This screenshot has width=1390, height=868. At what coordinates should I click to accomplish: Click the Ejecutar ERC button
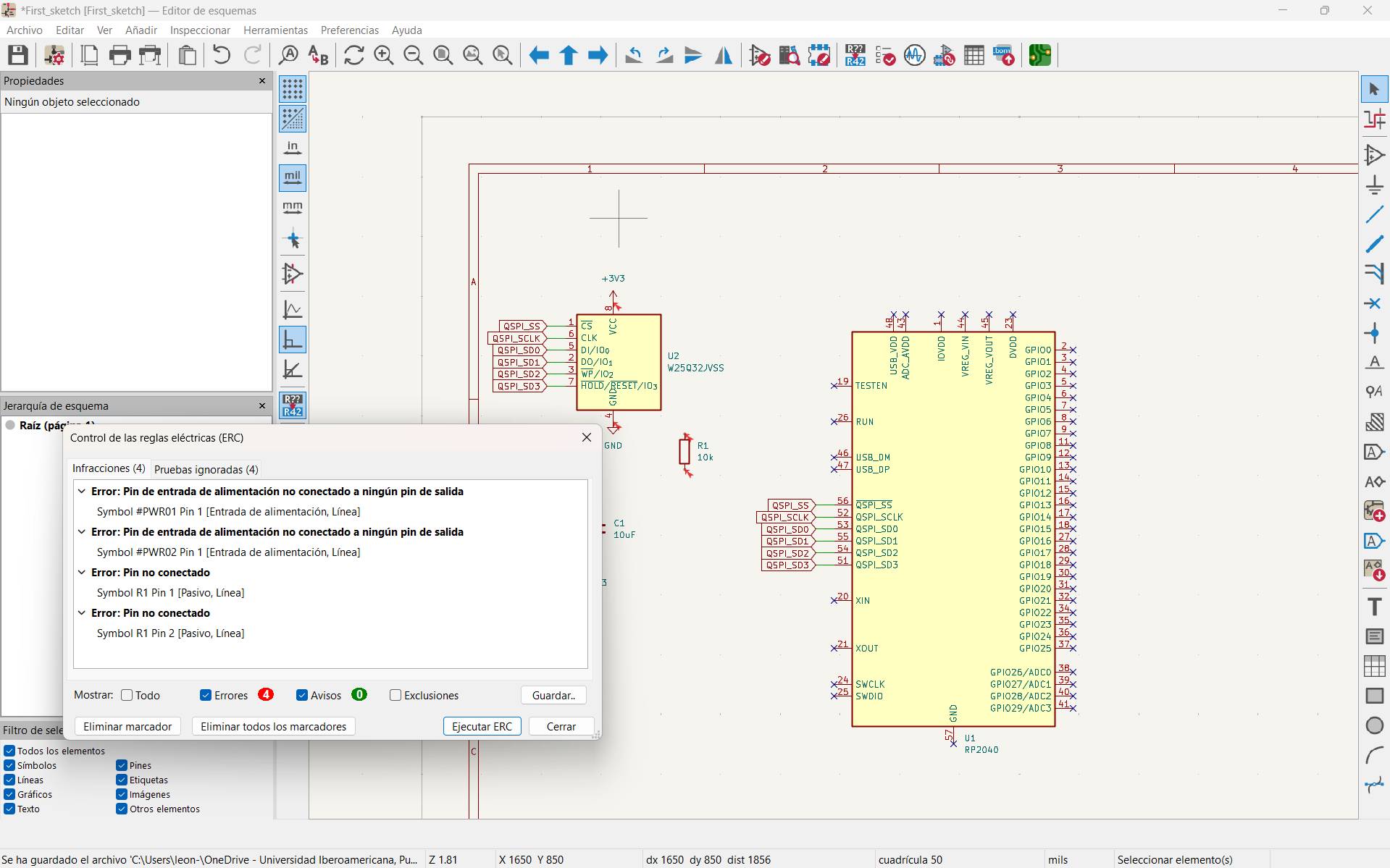tap(482, 726)
